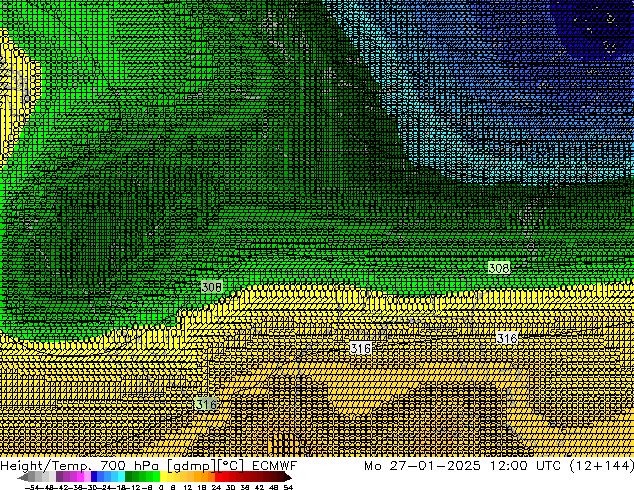The width and height of the screenshot is (634, 490).
Task: Click the '(12+144)' forecast hour text
Action: (x=601, y=466)
